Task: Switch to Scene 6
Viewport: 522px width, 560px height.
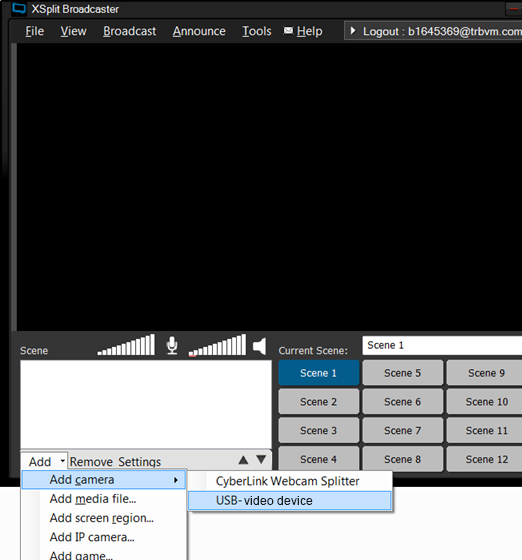Action: 403,402
